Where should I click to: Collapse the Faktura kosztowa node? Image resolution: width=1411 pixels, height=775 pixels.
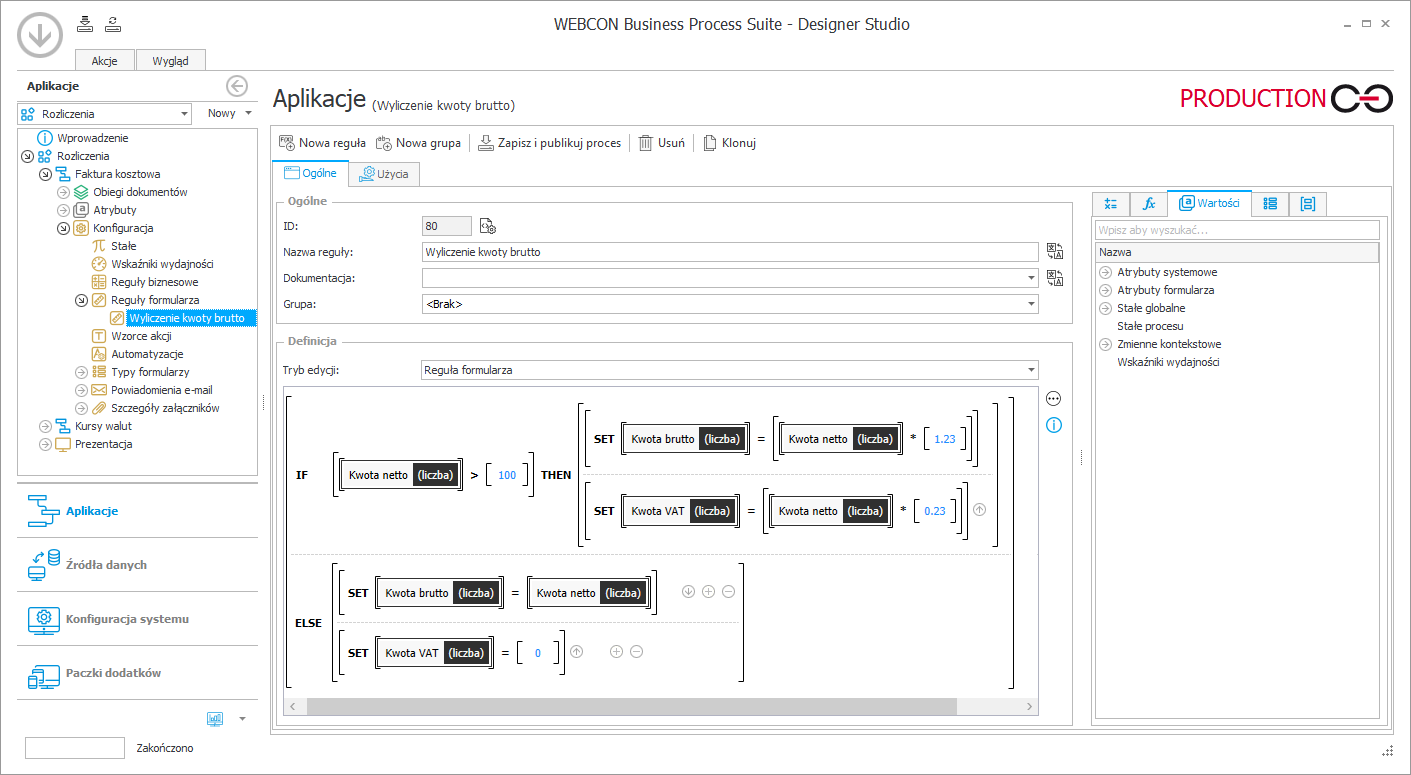44,174
